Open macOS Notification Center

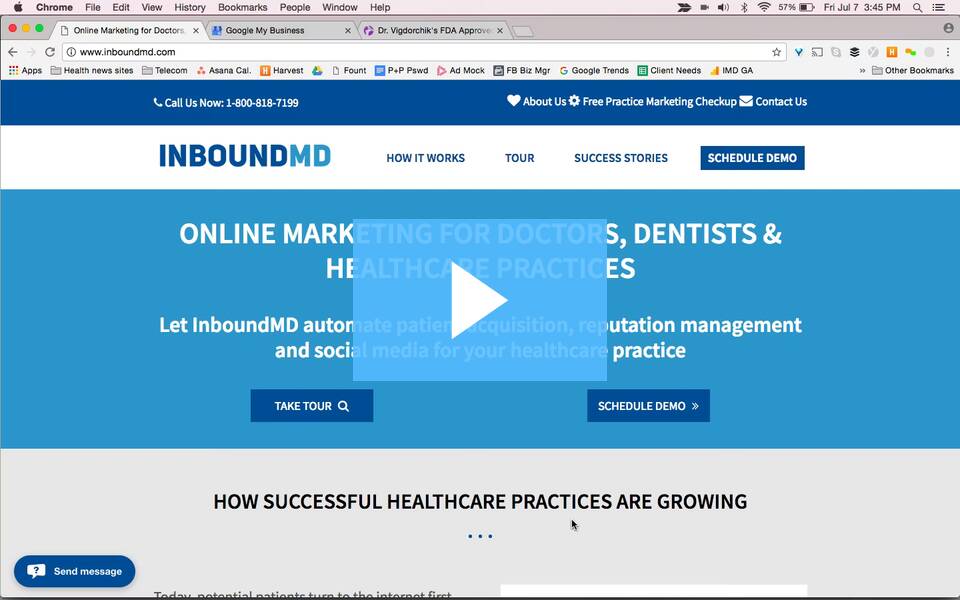click(x=939, y=7)
